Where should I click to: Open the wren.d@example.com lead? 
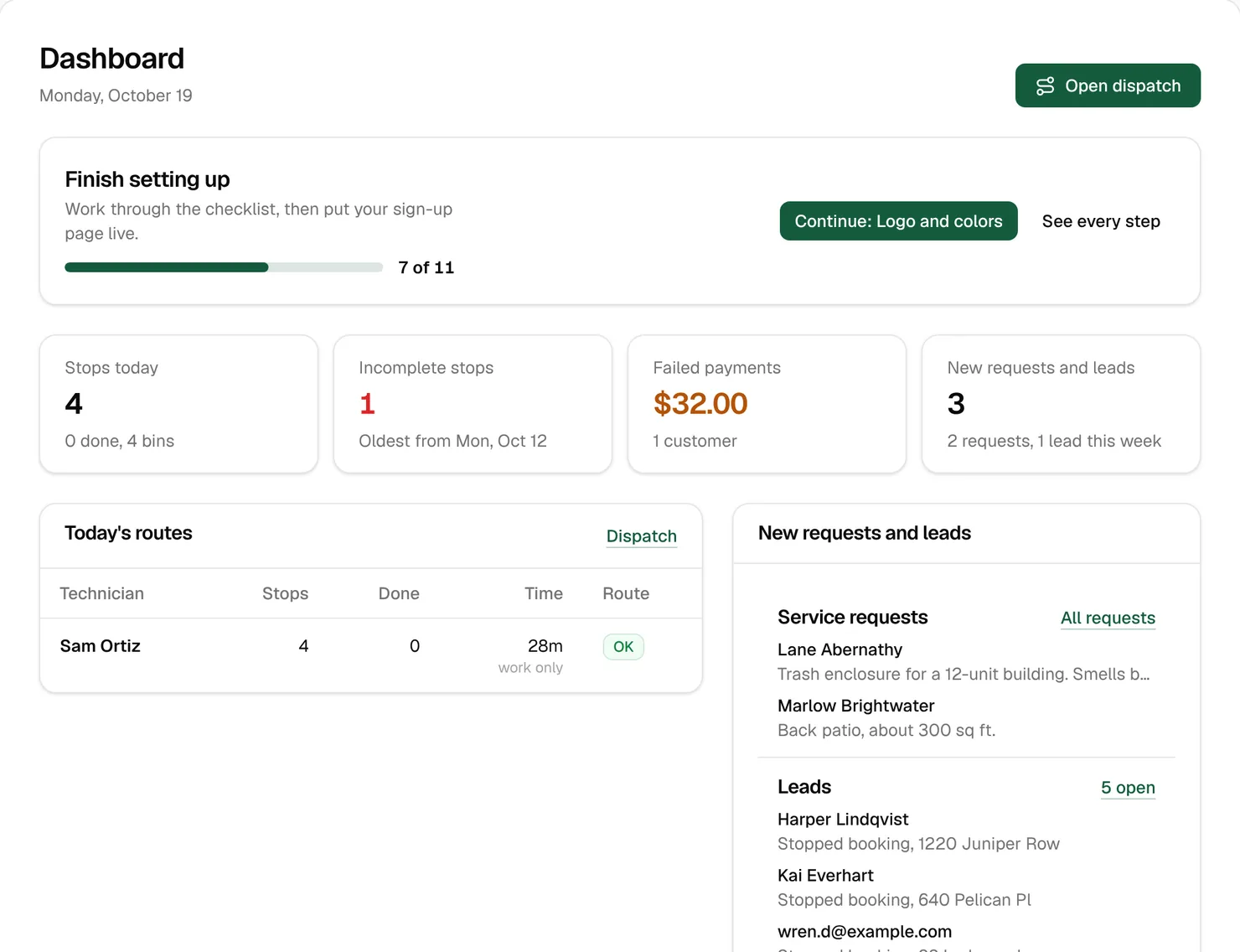(x=865, y=931)
